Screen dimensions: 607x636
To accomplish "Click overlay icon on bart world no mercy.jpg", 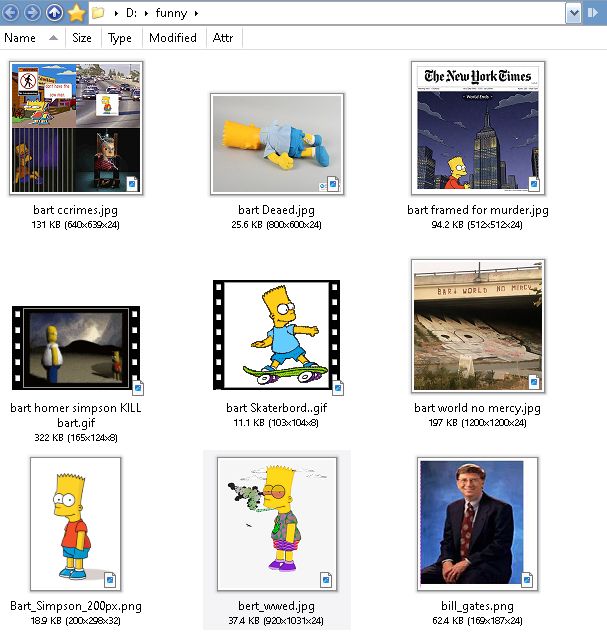I will pyautogui.click(x=534, y=382).
